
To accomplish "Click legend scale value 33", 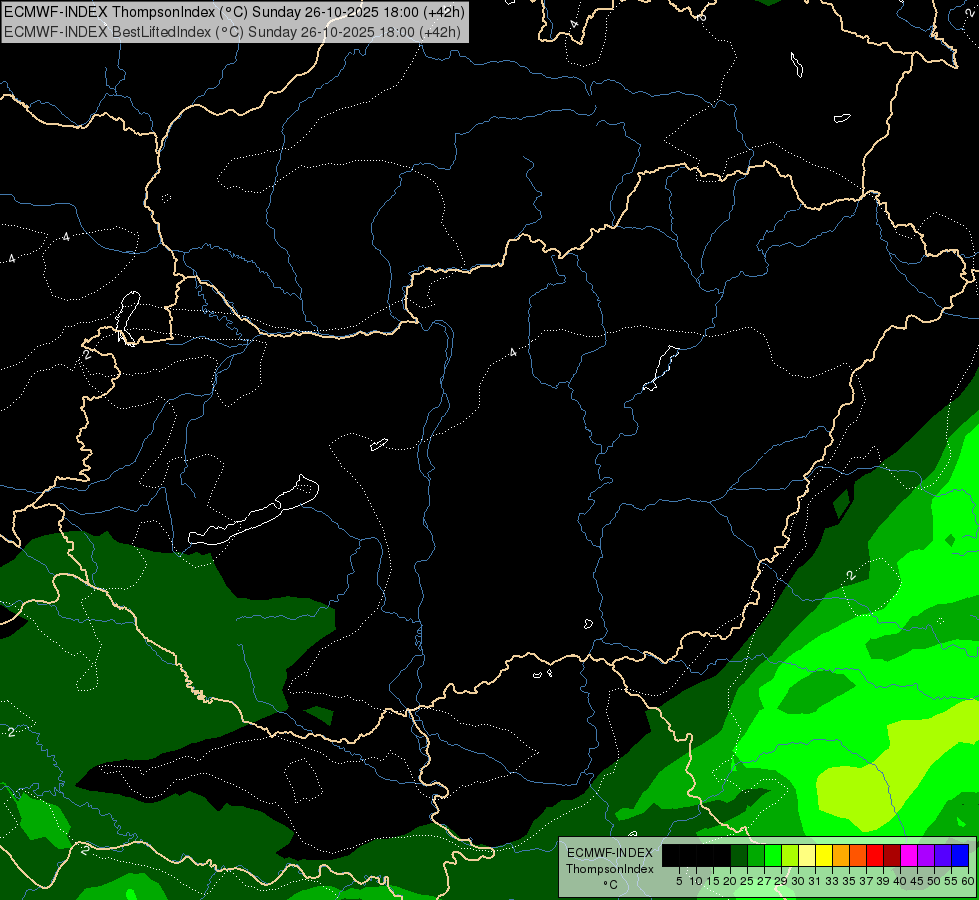I will 832,881.
